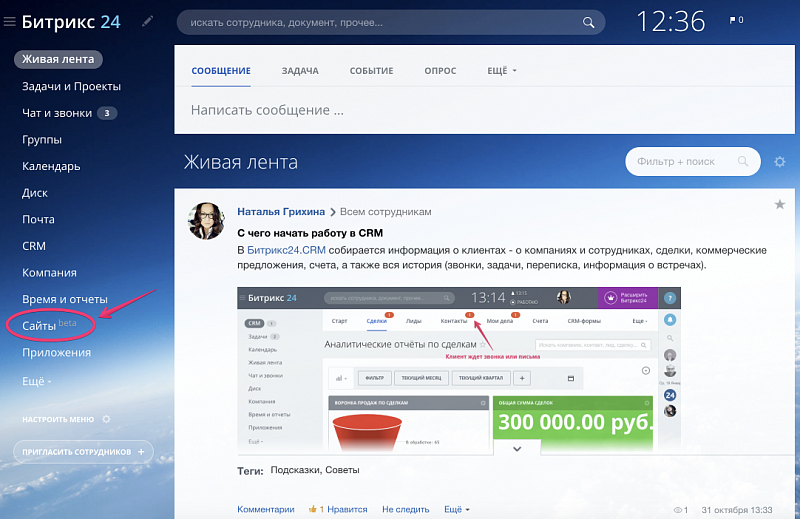Click post timestamp 31 октября 13:33
This screenshot has width=800, height=519.
coord(737,510)
